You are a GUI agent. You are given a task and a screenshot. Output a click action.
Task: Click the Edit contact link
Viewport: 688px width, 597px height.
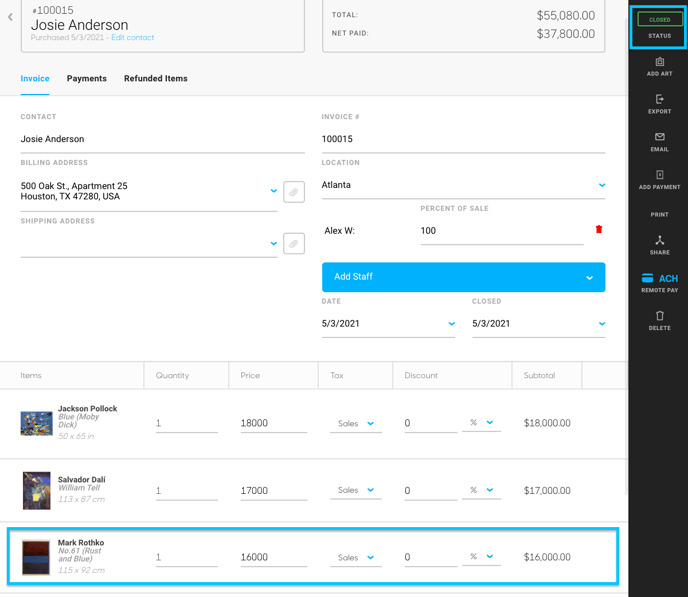[x=133, y=38]
